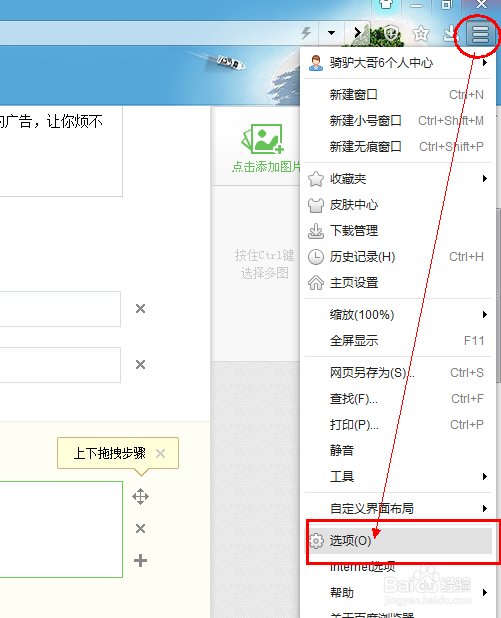Viewport: 501px width, 618px height.
Task: Select 新建小号窗口 menu item
Action: (x=398, y=121)
